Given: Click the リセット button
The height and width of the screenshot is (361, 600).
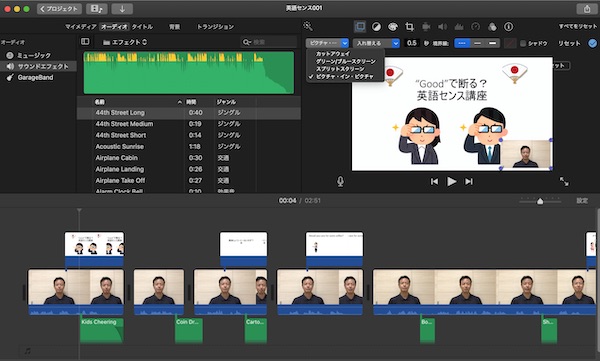Looking at the screenshot, I should (569, 43).
